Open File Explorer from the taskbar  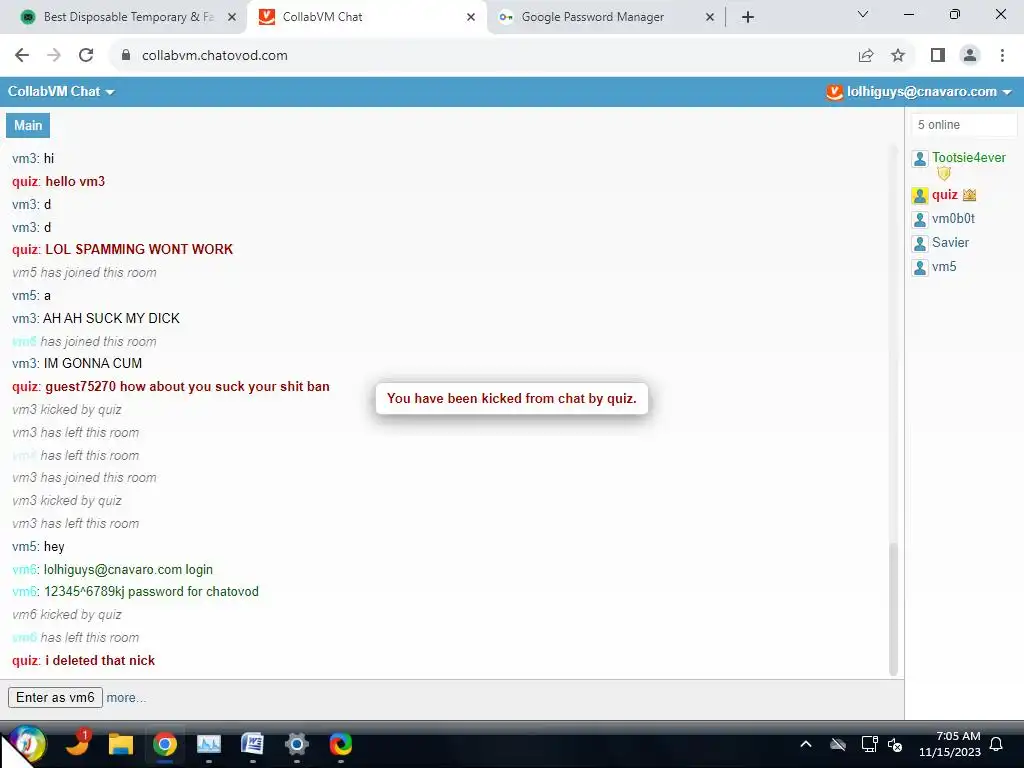click(121, 744)
